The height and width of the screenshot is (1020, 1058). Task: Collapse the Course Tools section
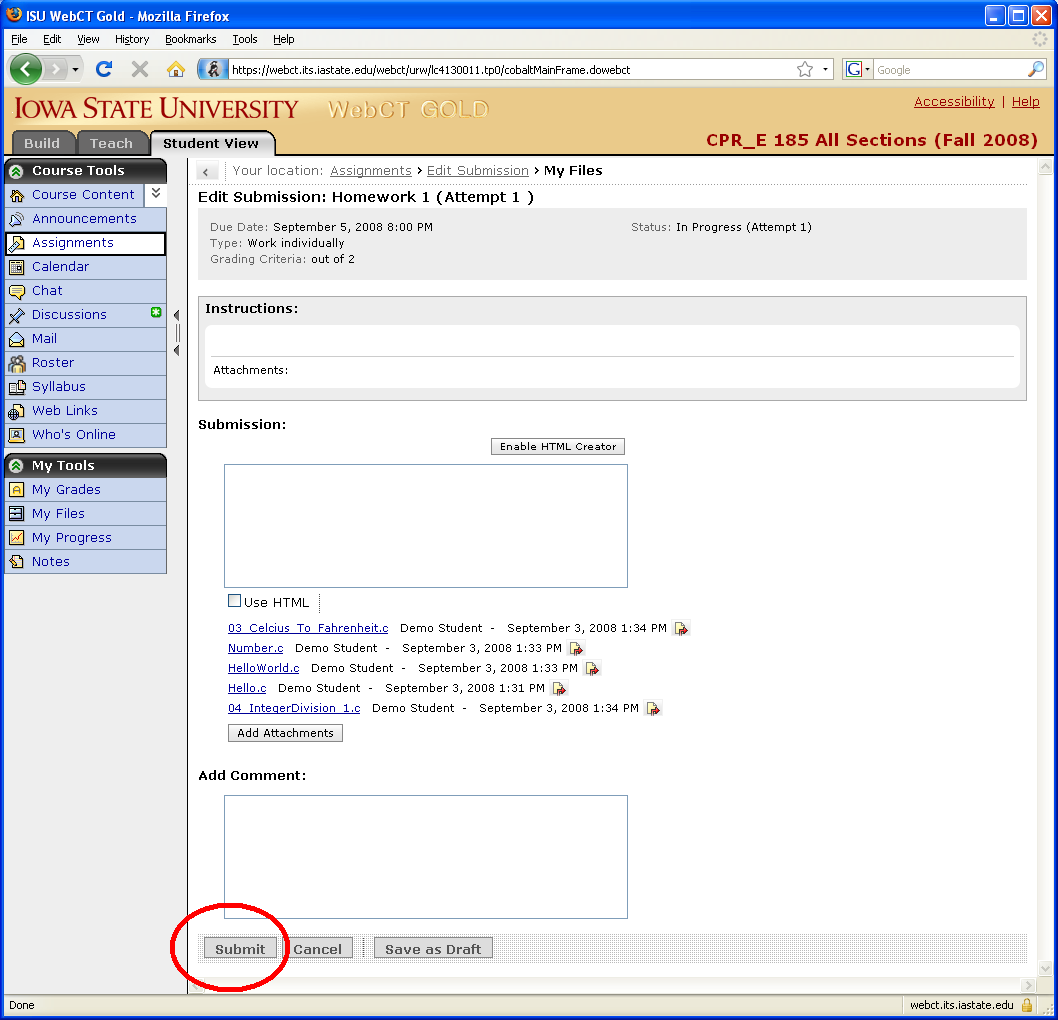16,171
